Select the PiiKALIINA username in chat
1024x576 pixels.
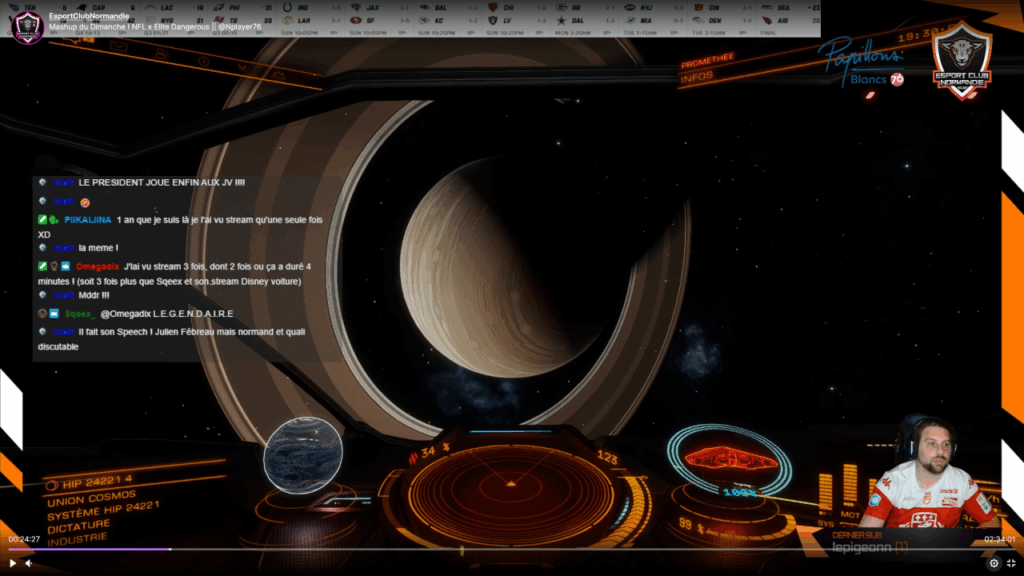(87, 220)
